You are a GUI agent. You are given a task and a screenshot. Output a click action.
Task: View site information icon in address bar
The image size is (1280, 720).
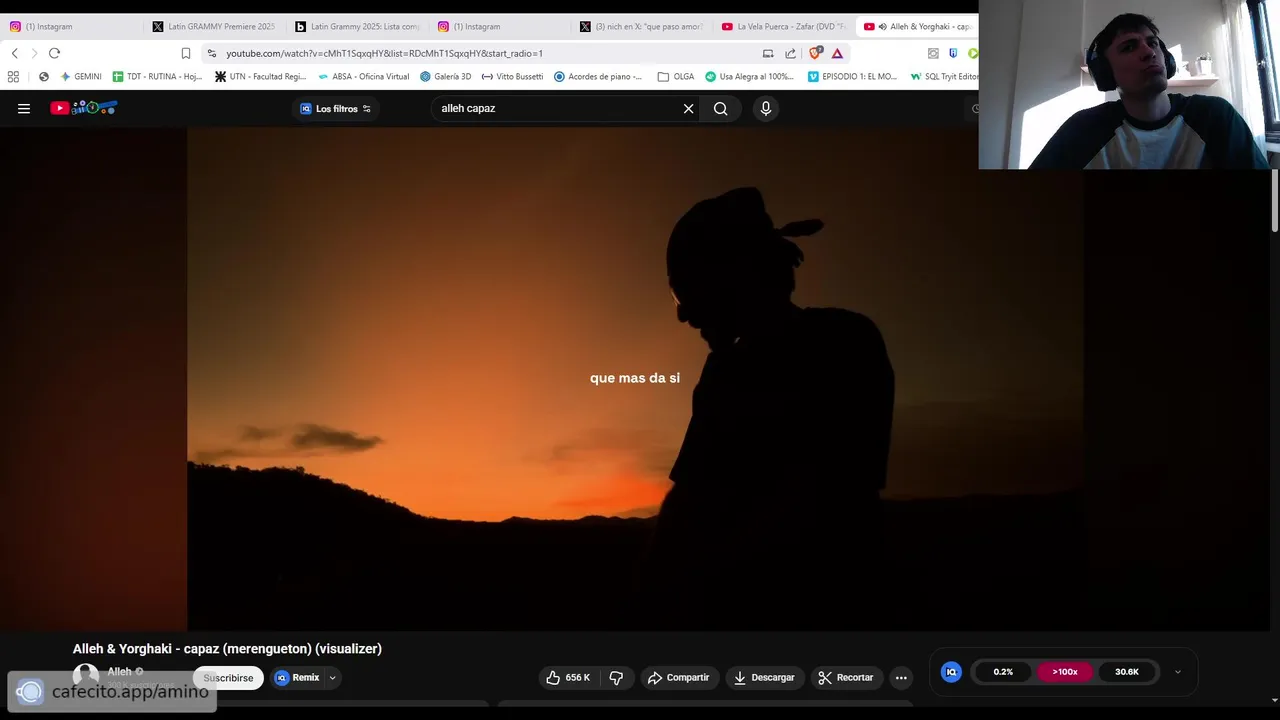point(211,53)
